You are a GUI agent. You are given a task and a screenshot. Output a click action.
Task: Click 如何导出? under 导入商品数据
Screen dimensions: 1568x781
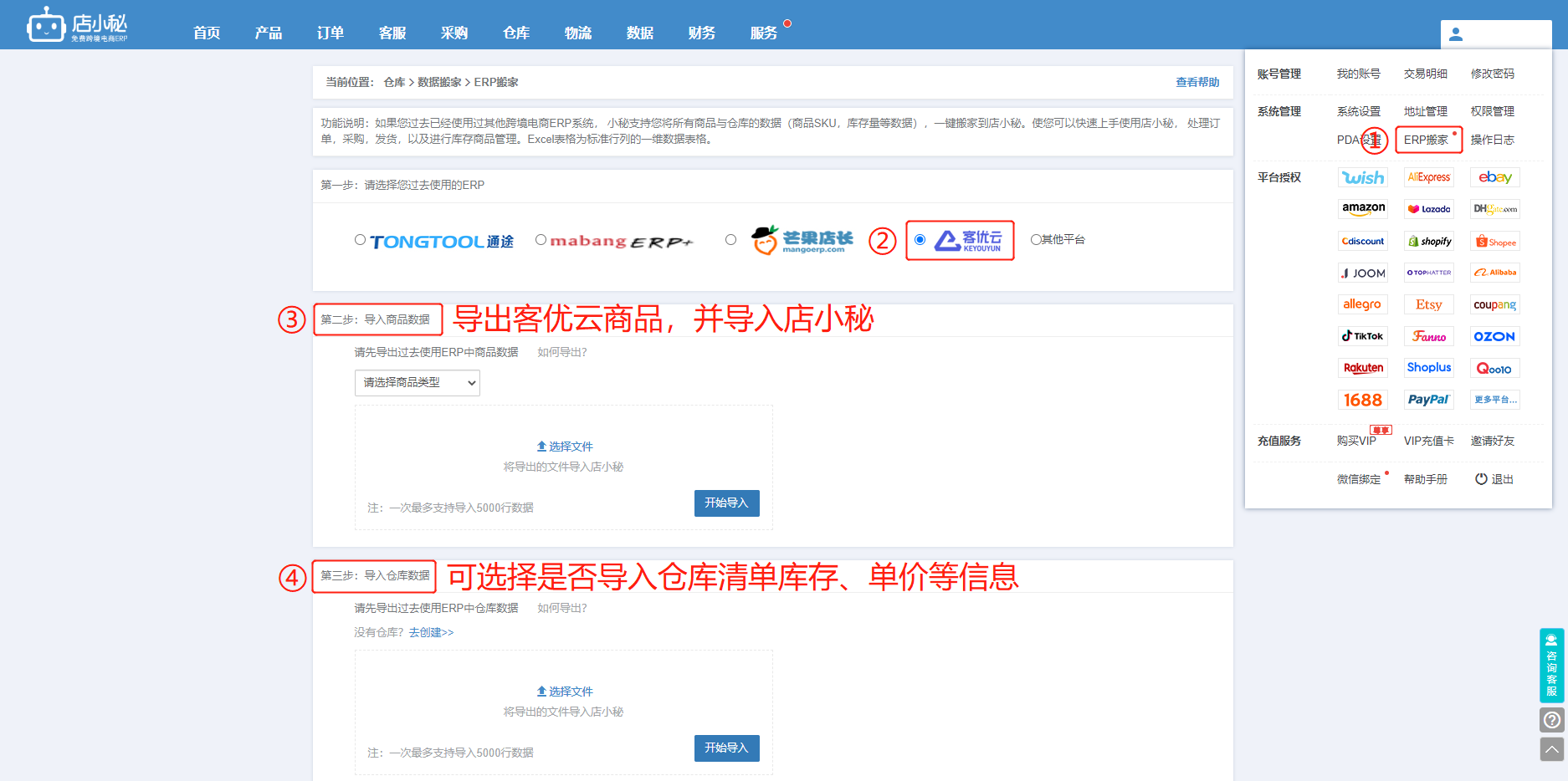point(562,353)
